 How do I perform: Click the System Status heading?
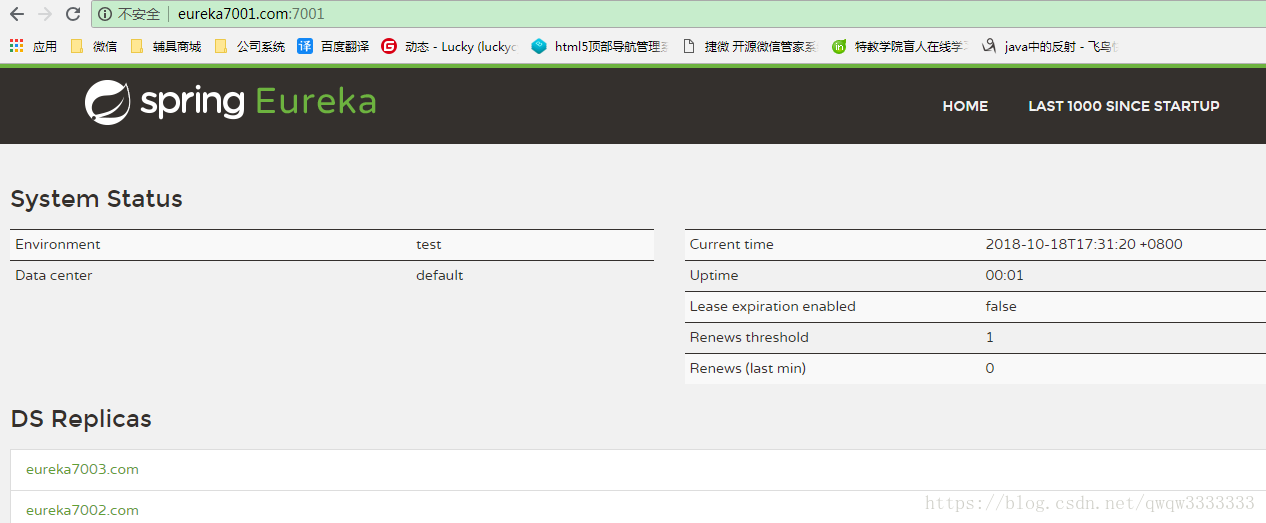(x=97, y=199)
